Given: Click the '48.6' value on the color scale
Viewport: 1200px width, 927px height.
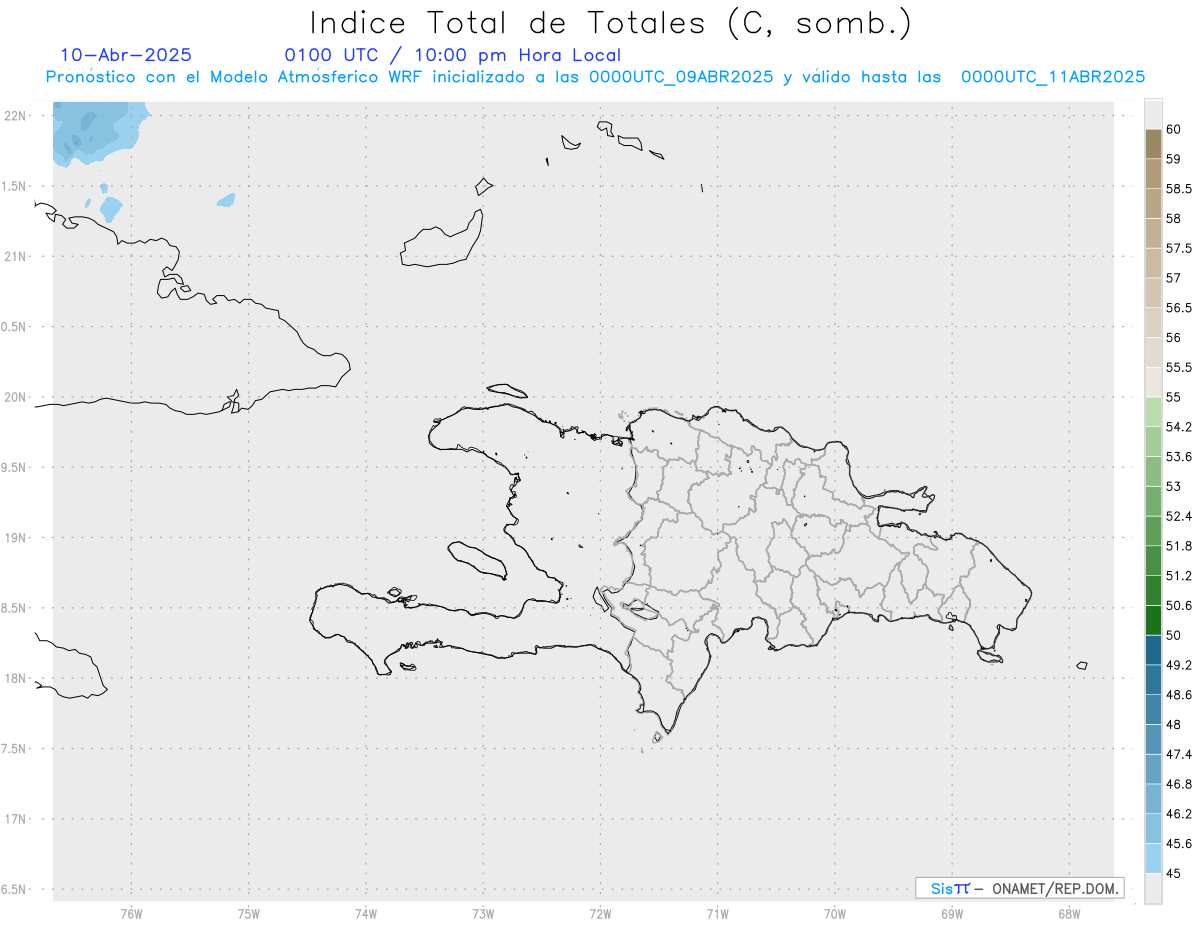Looking at the screenshot, I should pos(1178,695).
